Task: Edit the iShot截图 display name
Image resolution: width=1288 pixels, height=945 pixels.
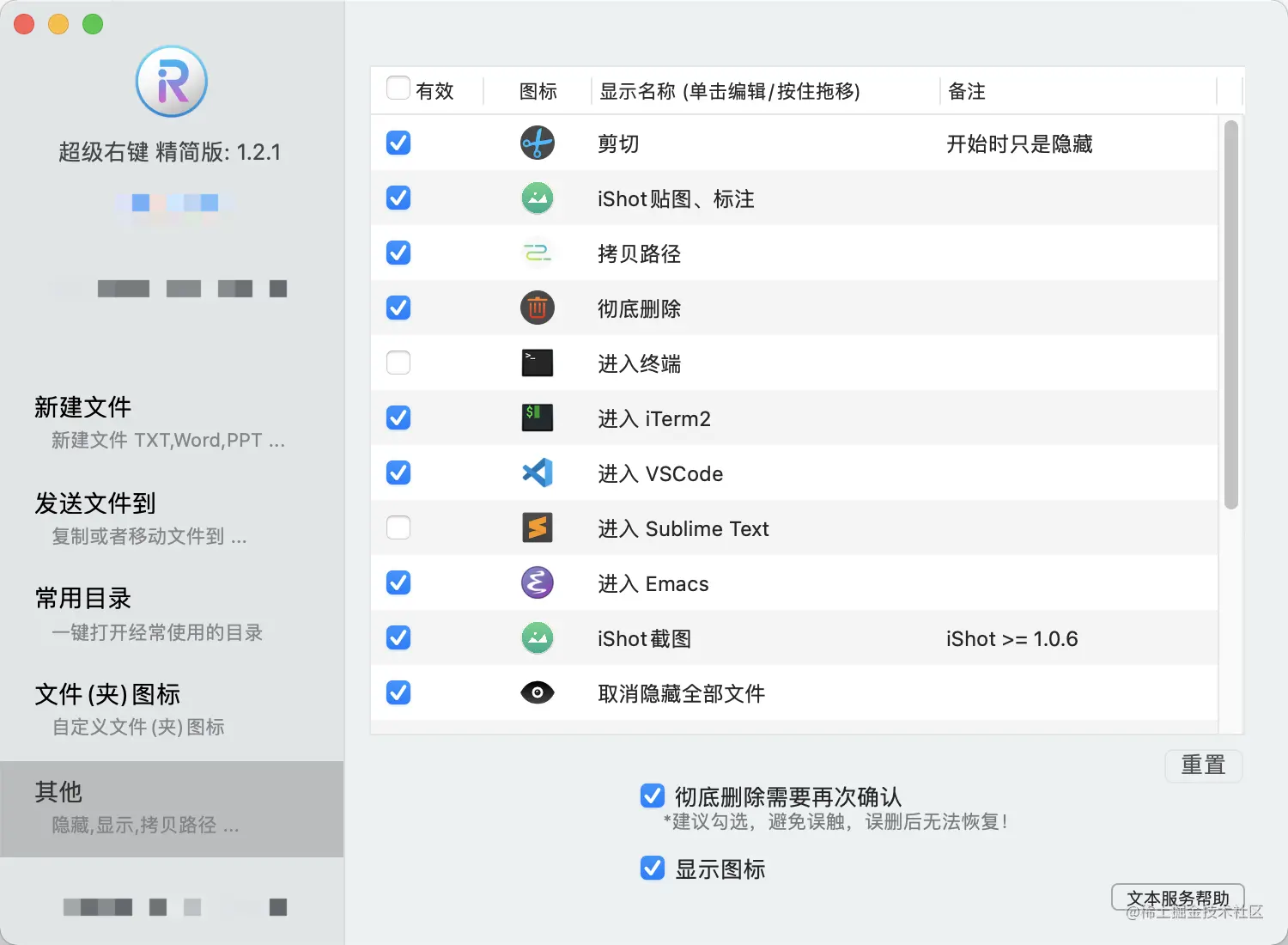Action: tap(644, 638)
